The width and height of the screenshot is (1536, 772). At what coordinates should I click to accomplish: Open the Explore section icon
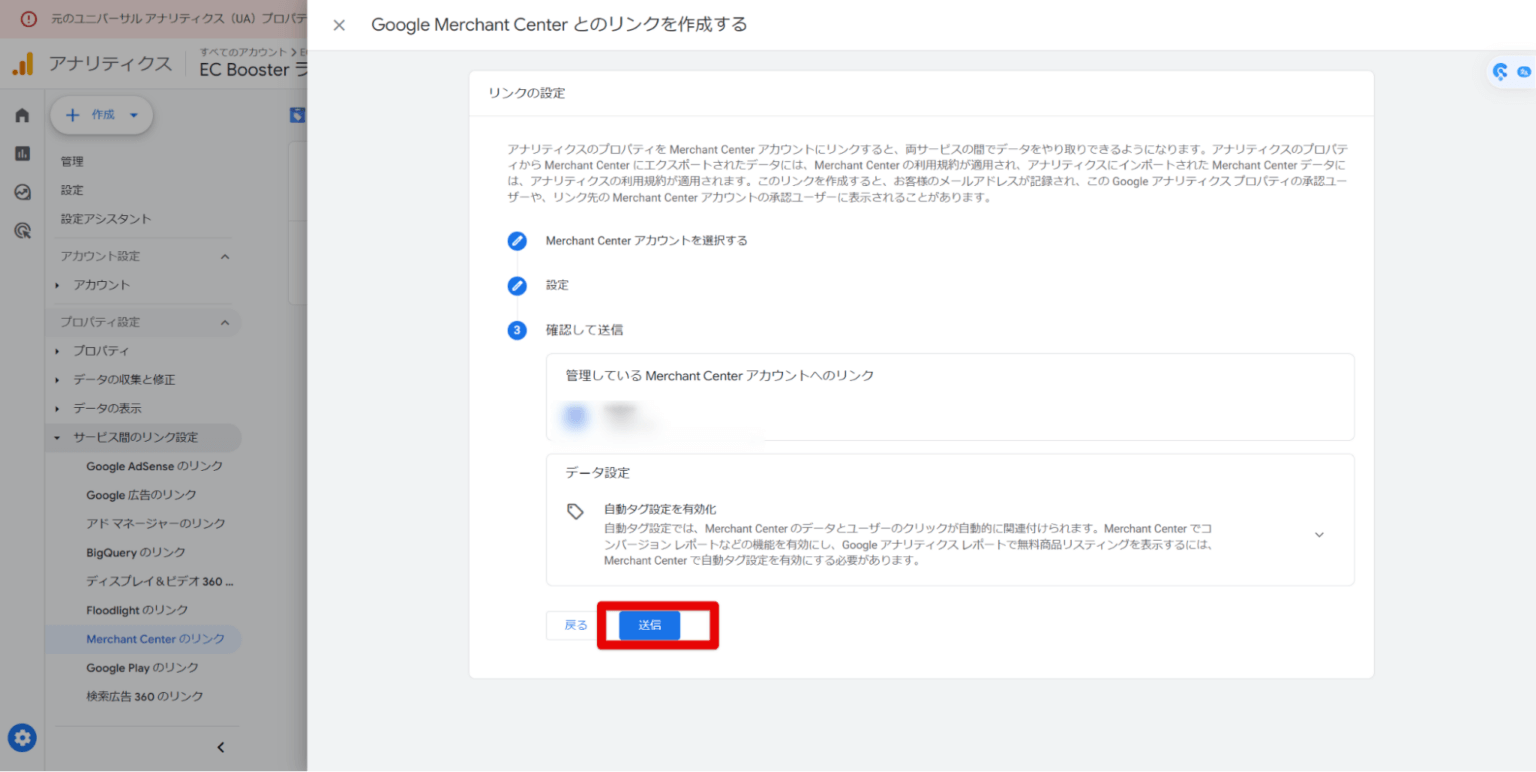[x=21, y=192]
